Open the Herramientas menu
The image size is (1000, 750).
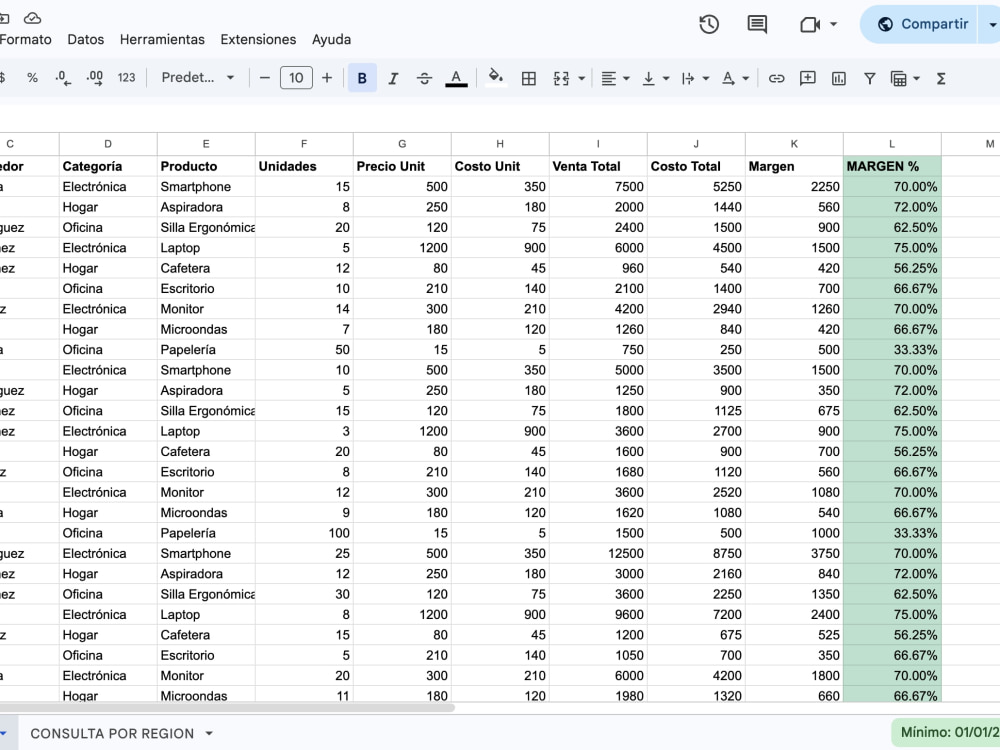162,40
